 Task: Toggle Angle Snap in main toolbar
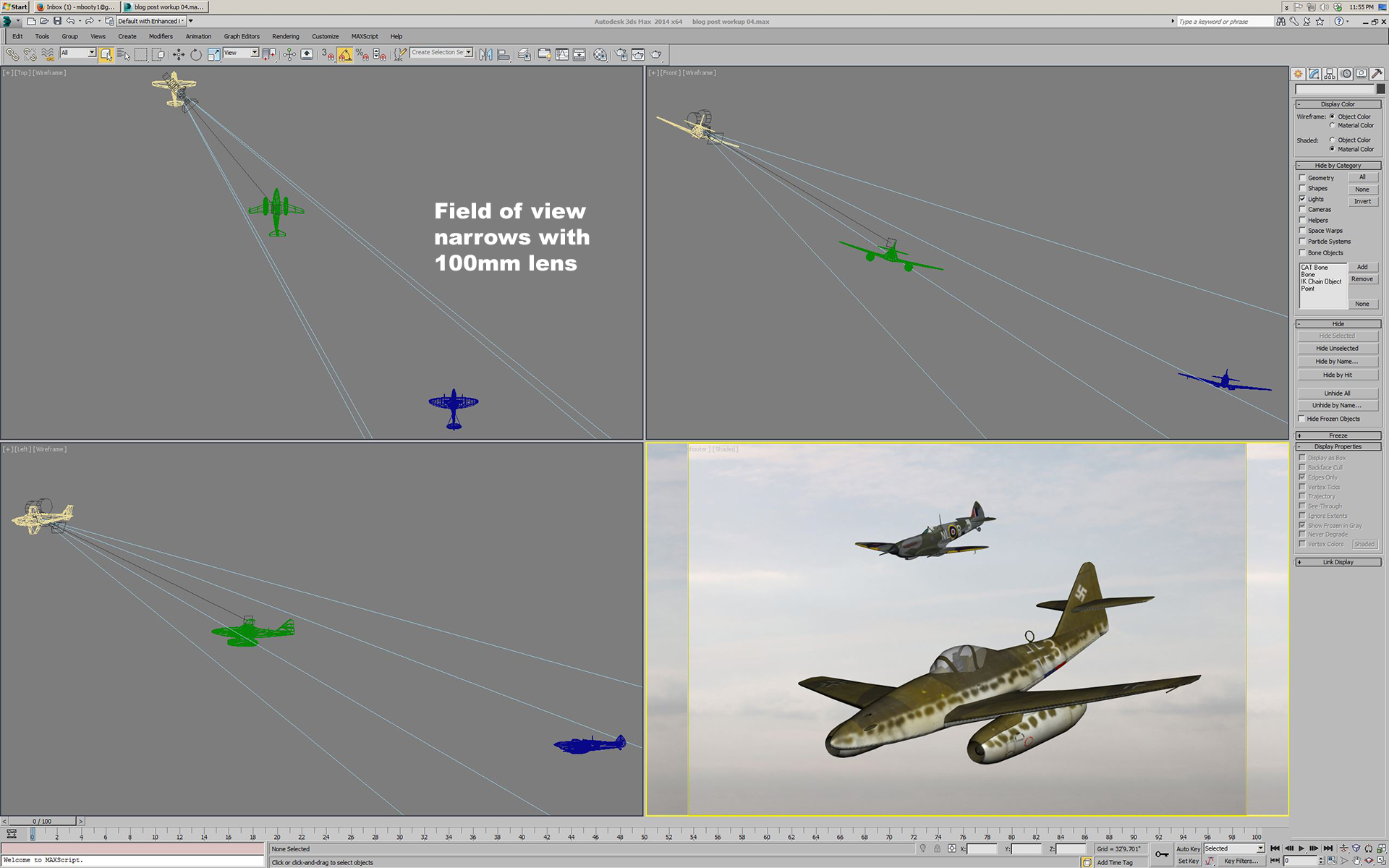click(345, 54)
